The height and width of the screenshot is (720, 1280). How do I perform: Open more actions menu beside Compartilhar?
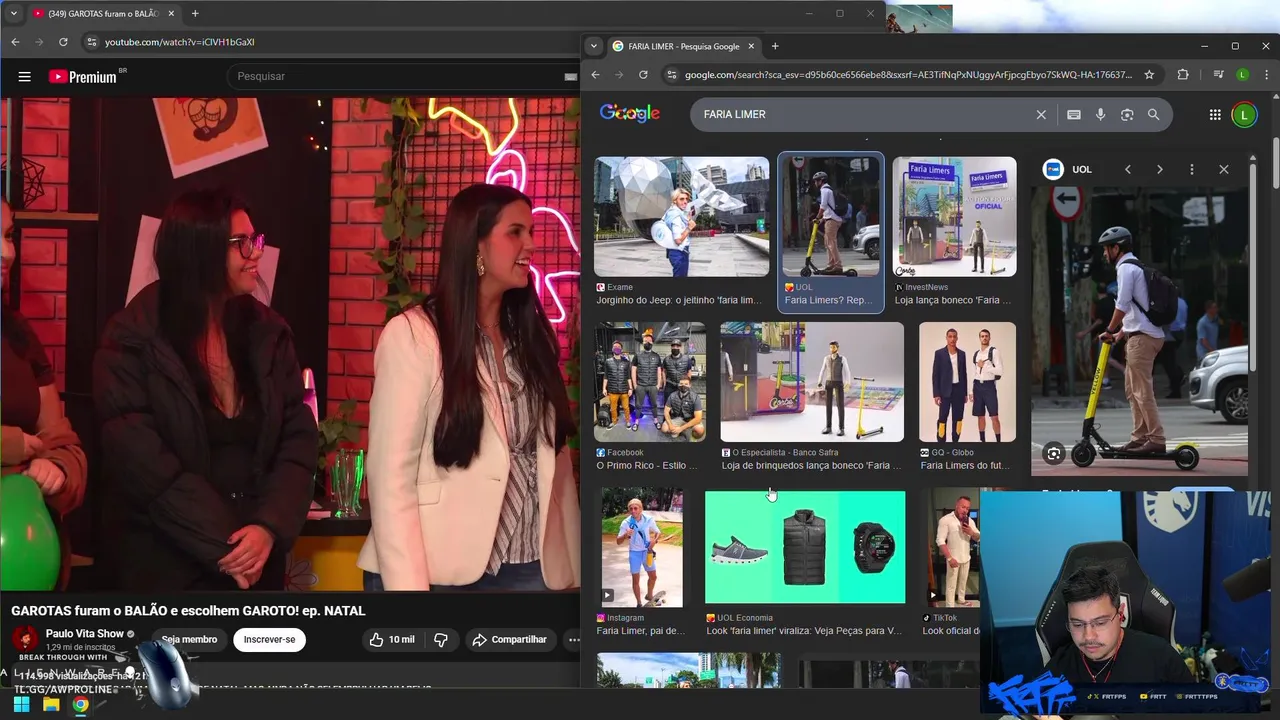[574, 639]
